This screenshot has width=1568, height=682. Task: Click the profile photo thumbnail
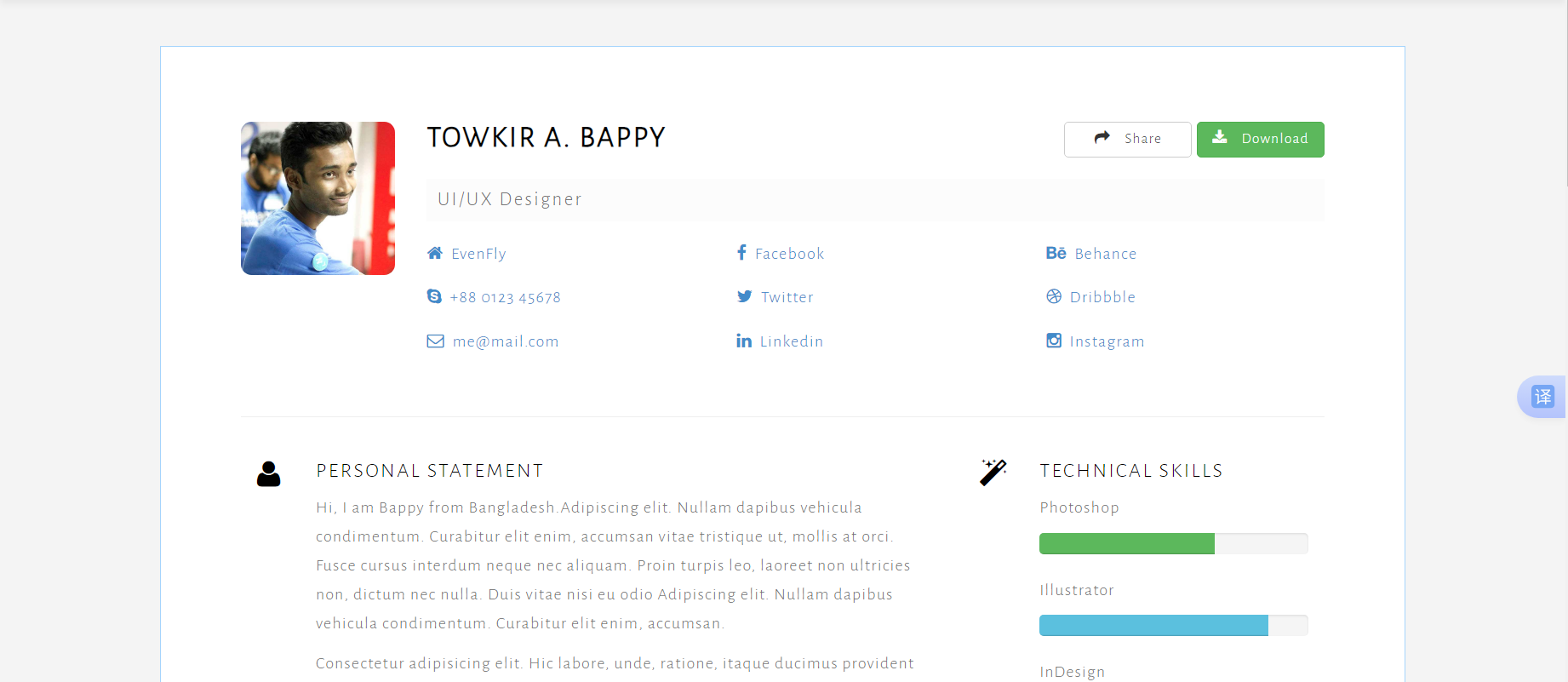[318, 198]
